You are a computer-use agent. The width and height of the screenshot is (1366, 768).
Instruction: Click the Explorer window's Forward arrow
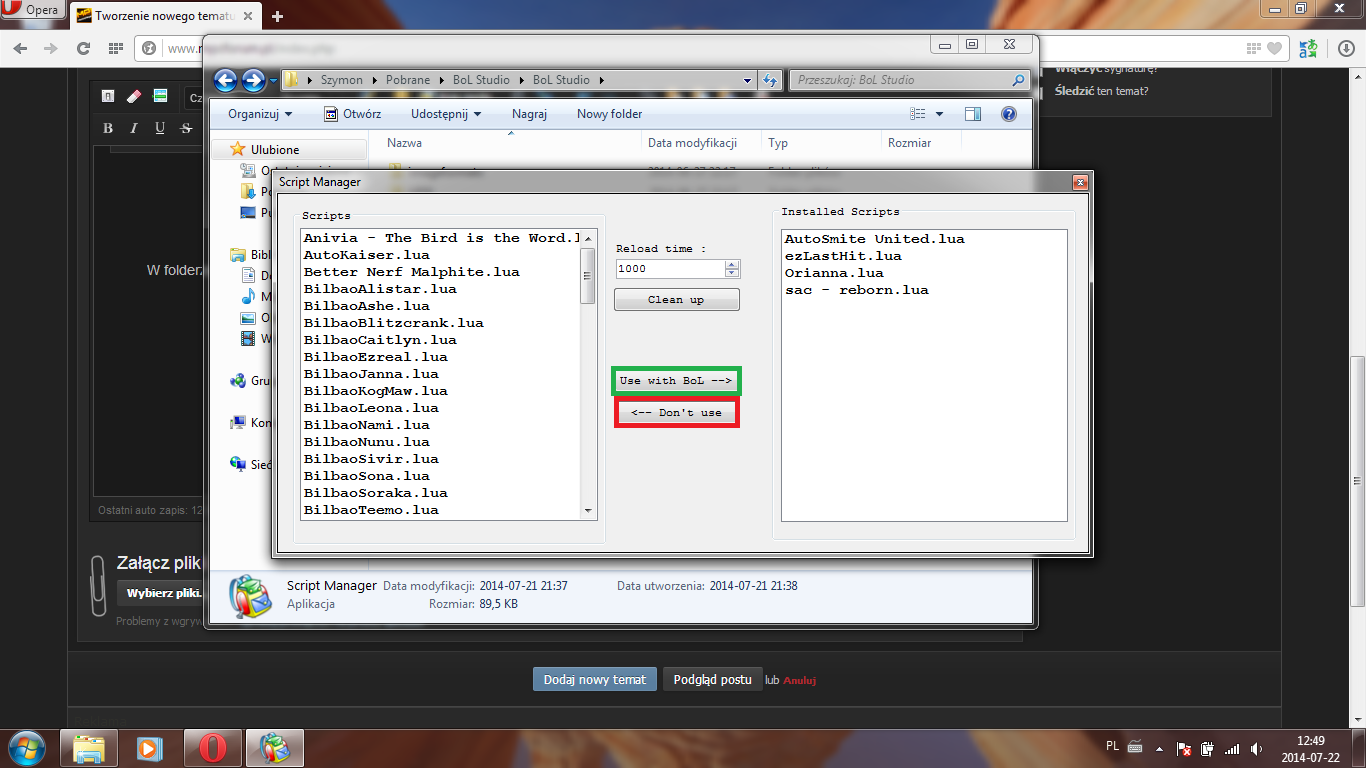253,80
